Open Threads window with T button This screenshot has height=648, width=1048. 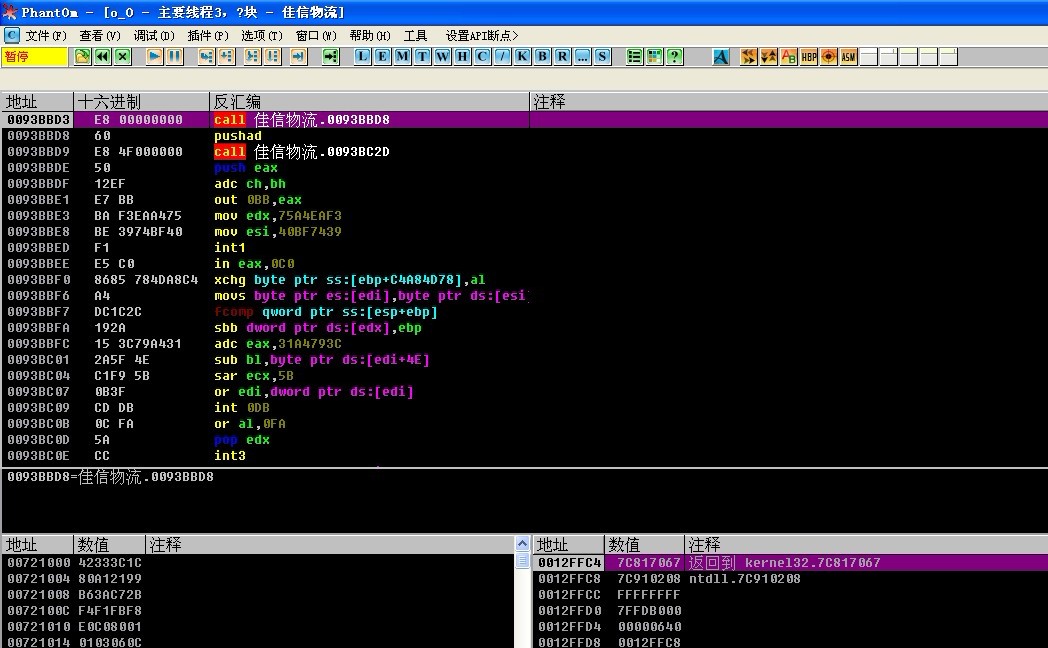(422, 57)
